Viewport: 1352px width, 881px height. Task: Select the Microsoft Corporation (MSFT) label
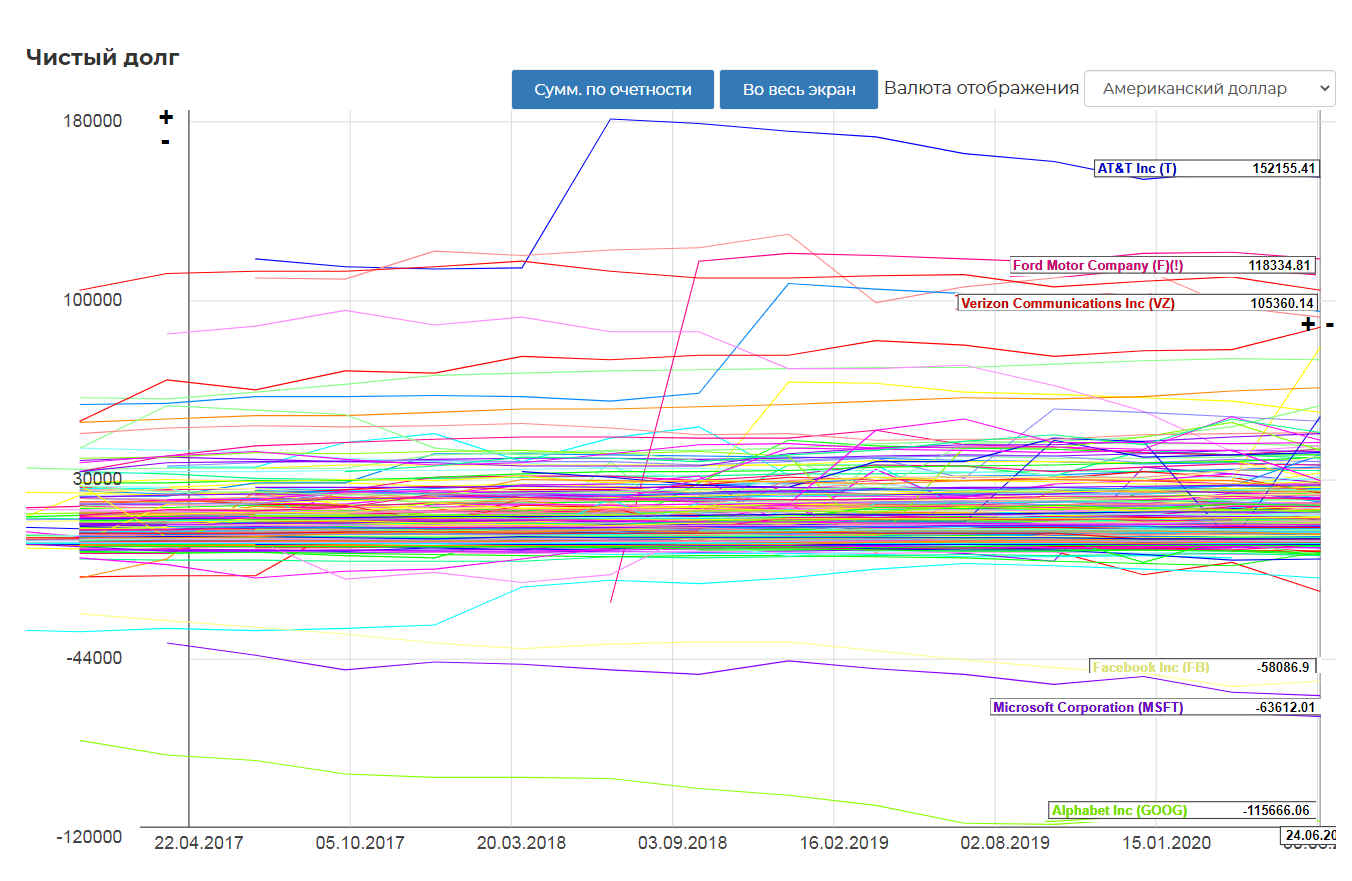click(1088, 707)
